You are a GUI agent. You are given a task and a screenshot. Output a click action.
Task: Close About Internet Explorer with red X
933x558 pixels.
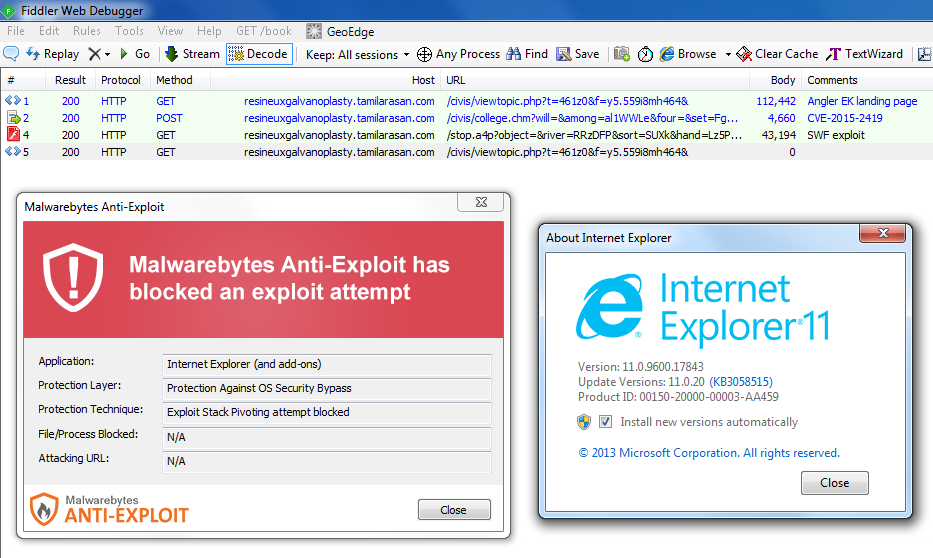tap(882, 233)
